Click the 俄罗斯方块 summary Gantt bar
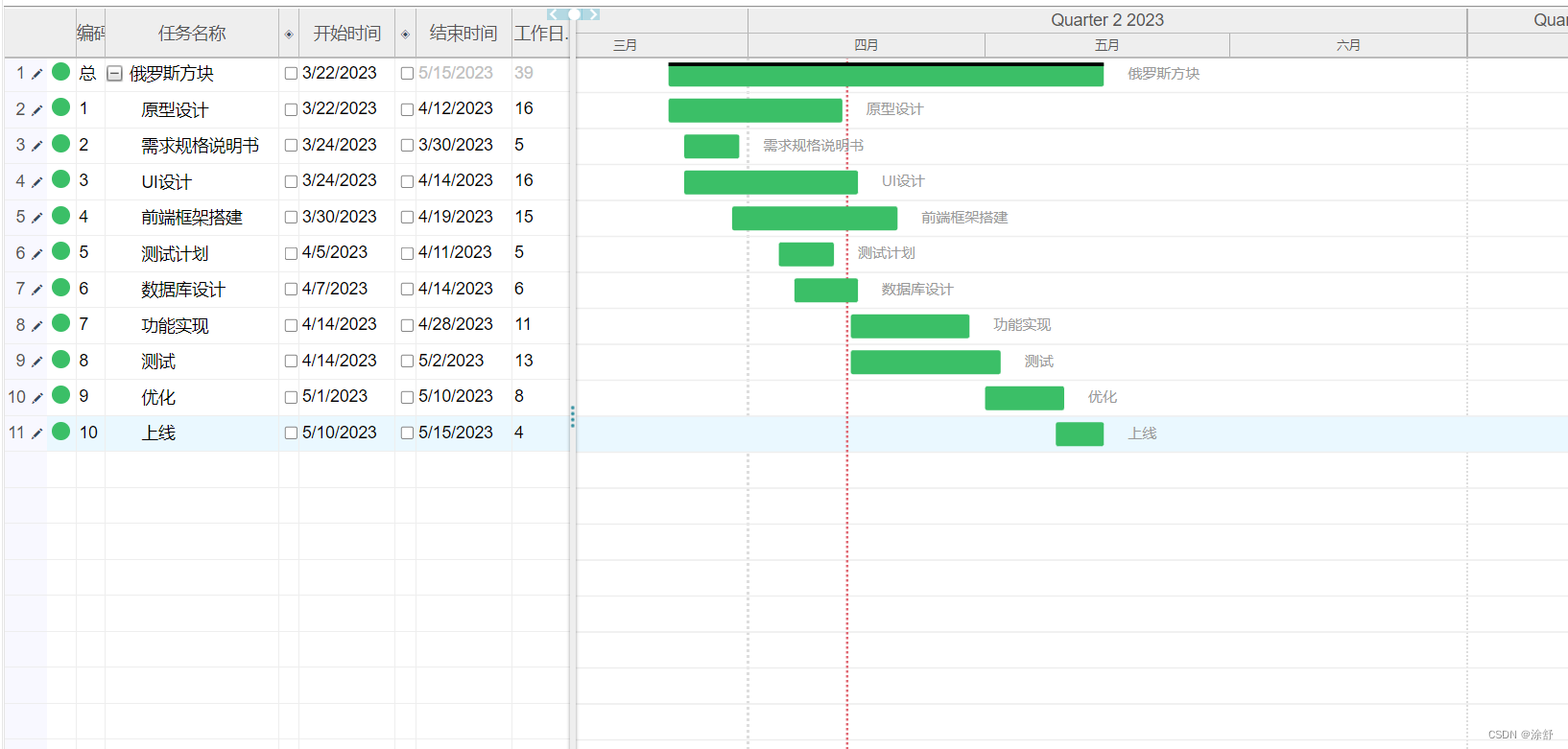The image size is (1568, 749). 886,75
